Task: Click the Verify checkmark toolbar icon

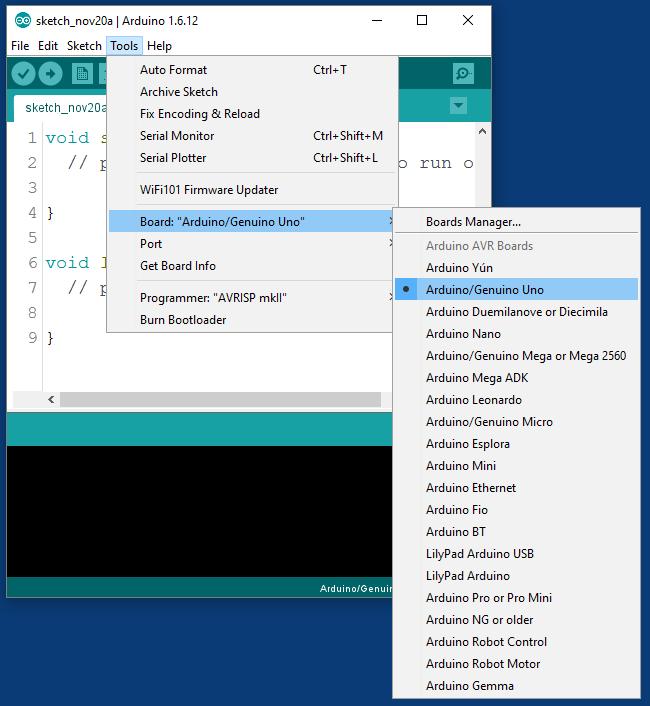Action: (x=23, y=74)
